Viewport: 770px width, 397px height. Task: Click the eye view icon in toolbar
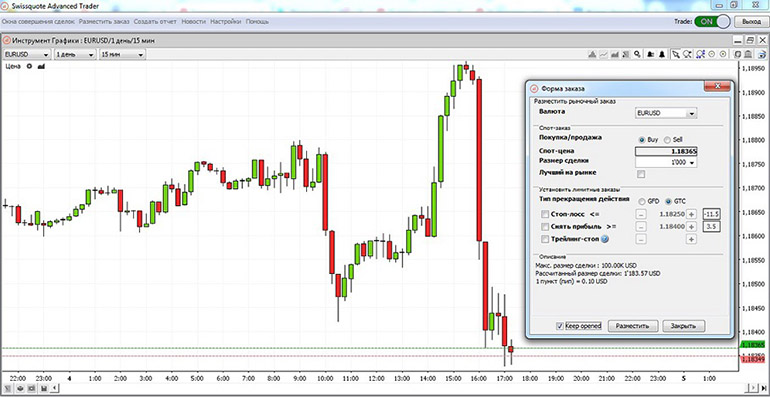[762, 54]
